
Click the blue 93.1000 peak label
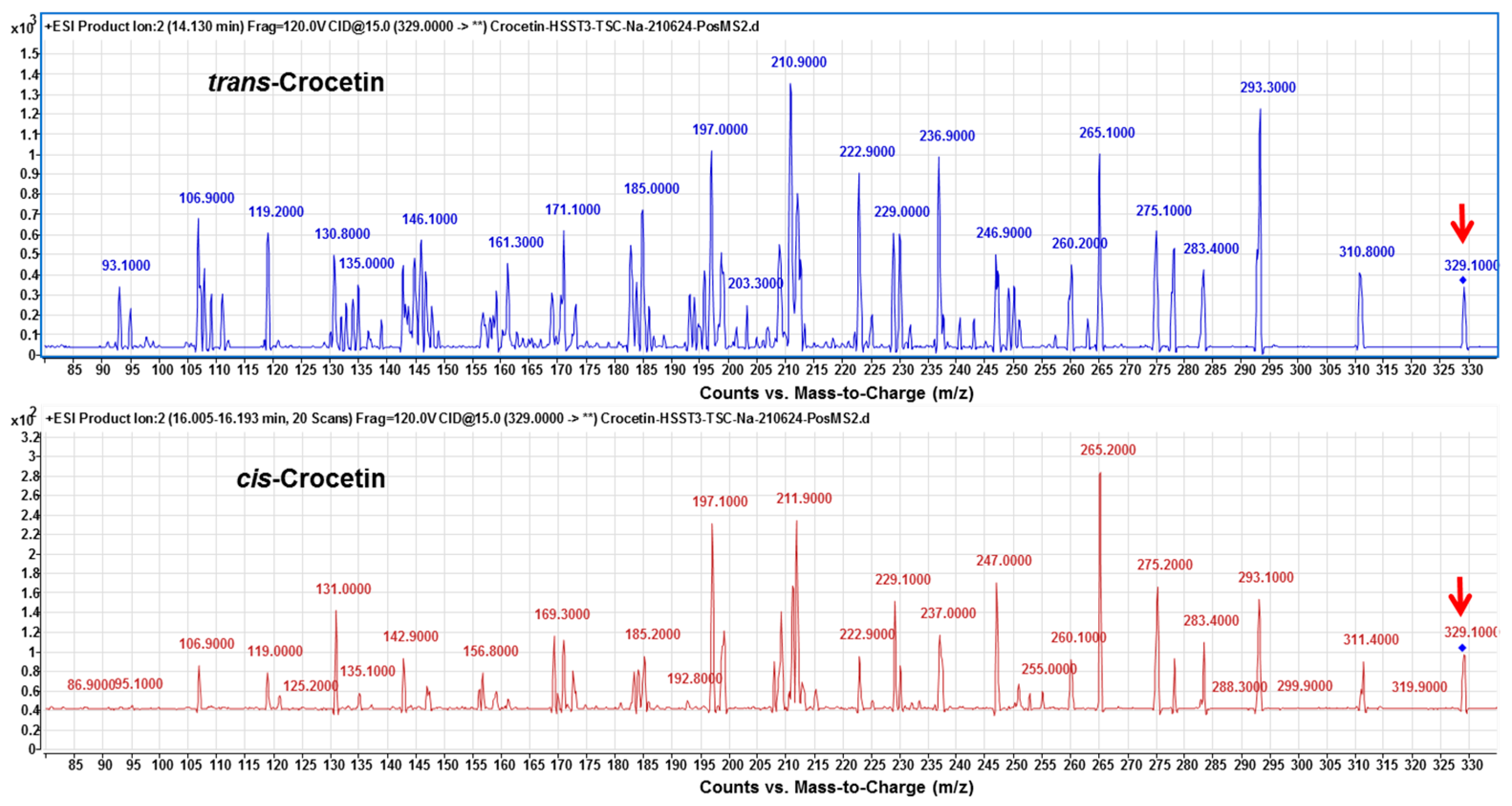pos(126,266)
